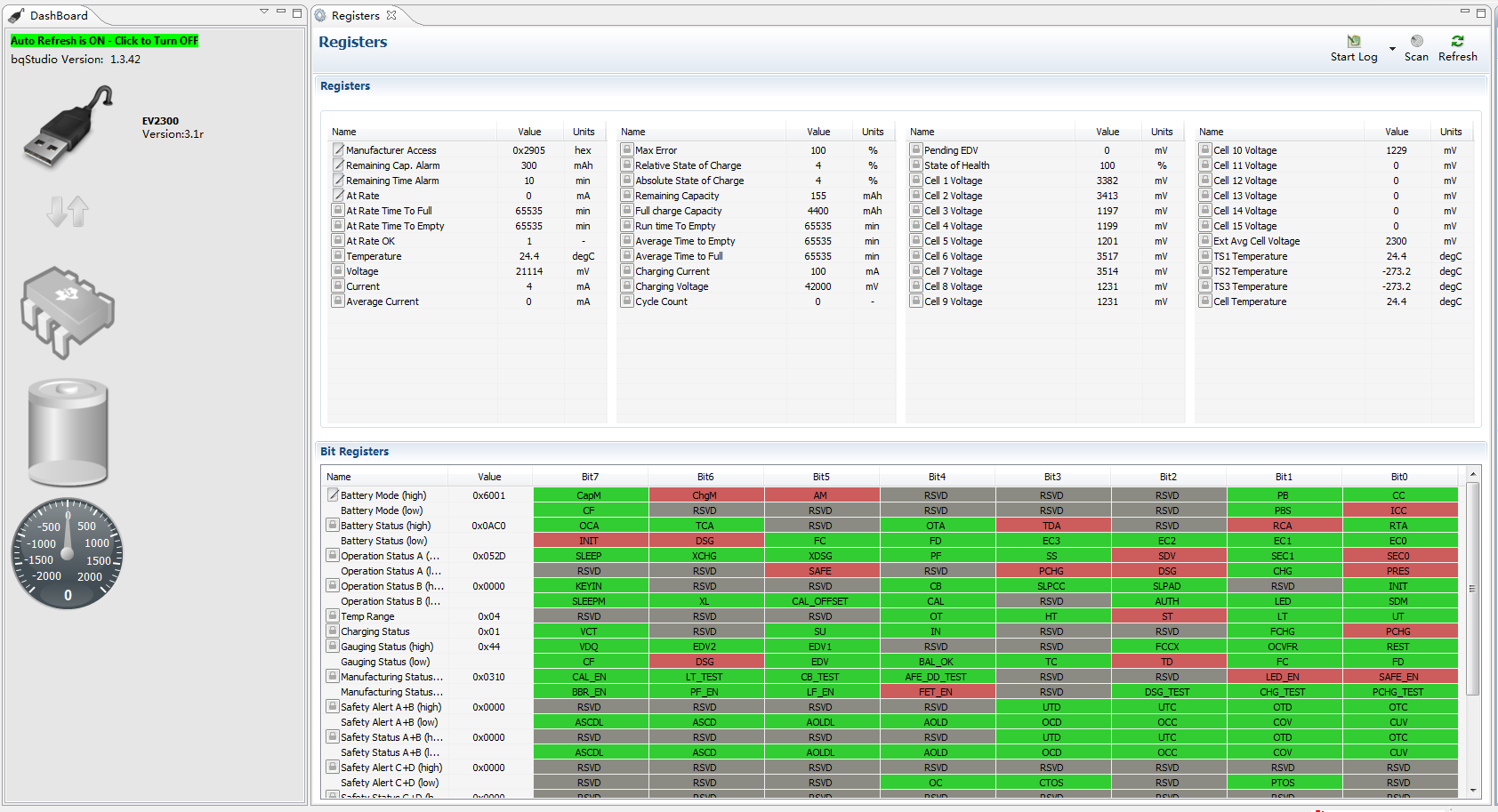1498x812 pixels.
Task: Click the lock icon beside Max Error
Action: click(627, 150)
